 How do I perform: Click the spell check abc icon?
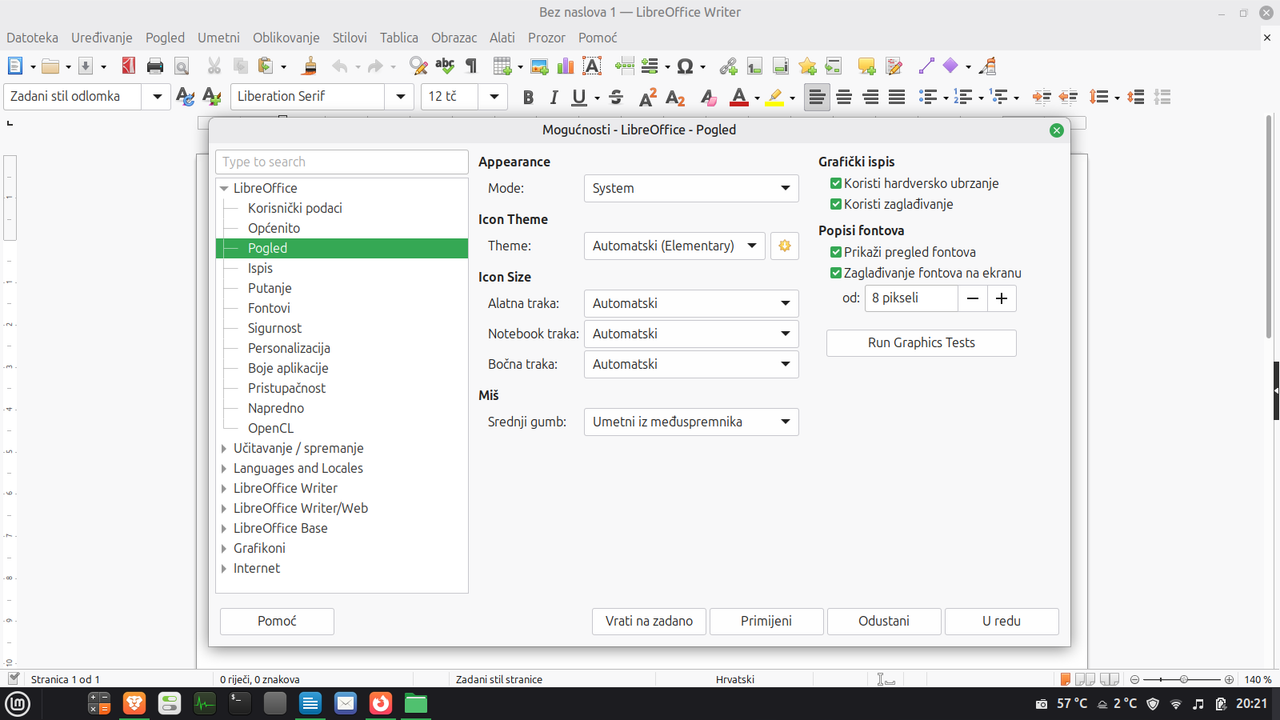[x=445, y=66]
